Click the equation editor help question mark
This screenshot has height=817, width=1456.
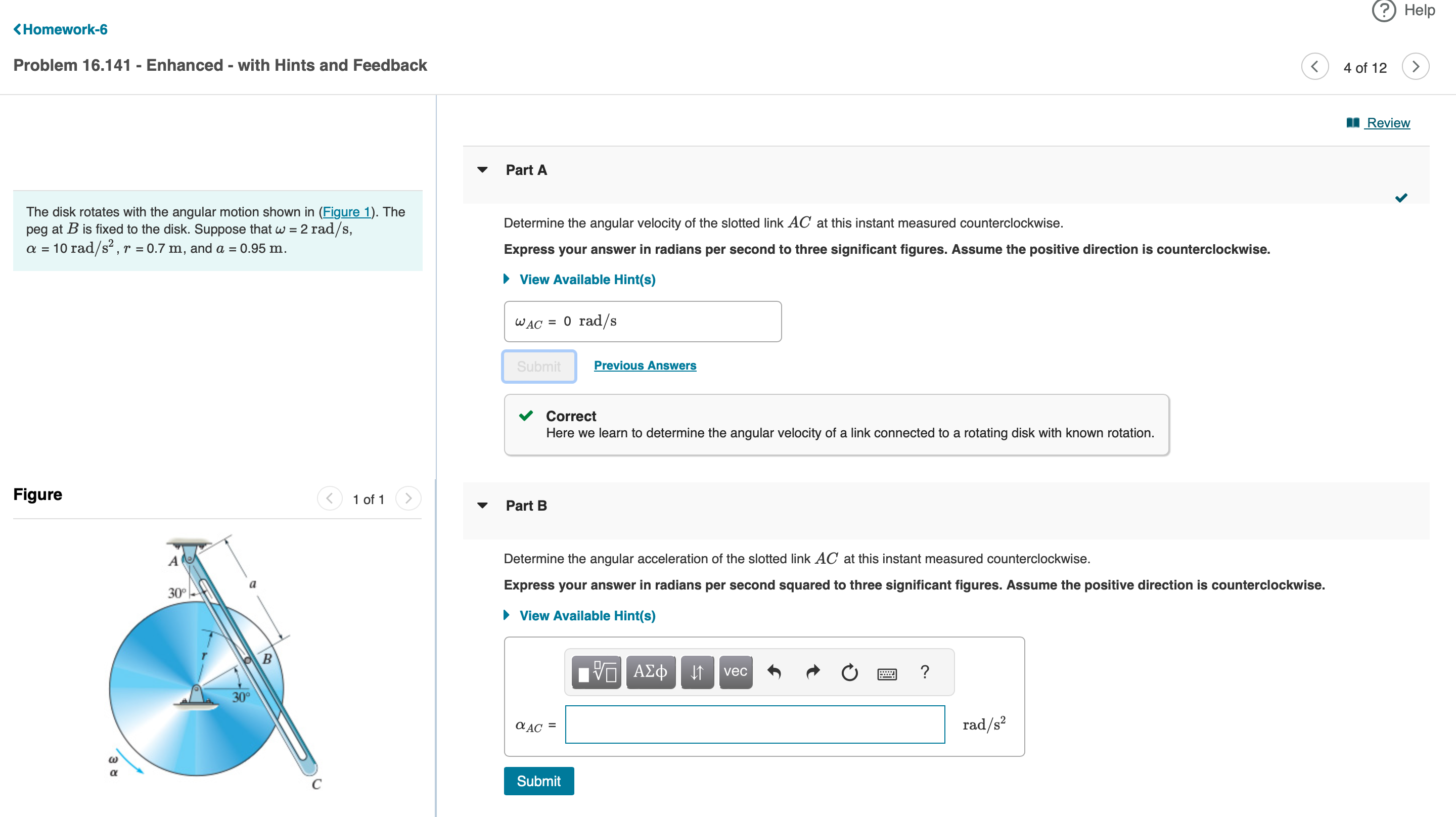(x=924, y=672)
